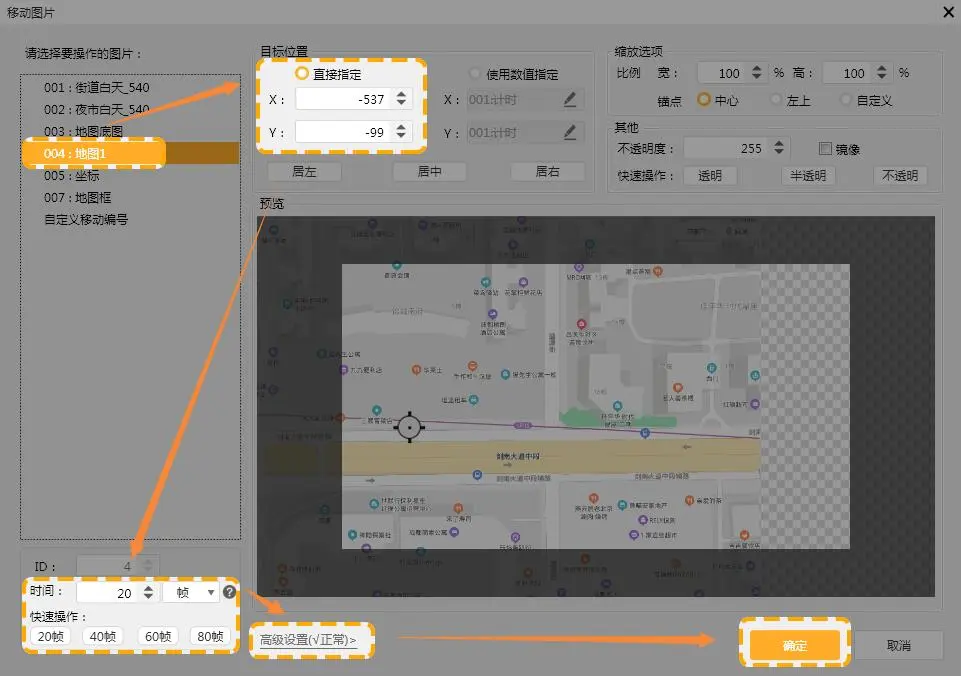This screenshot has width=961, height=676.
Task: Click the pencil icon beside X 001计时
Action: point(570,99)
